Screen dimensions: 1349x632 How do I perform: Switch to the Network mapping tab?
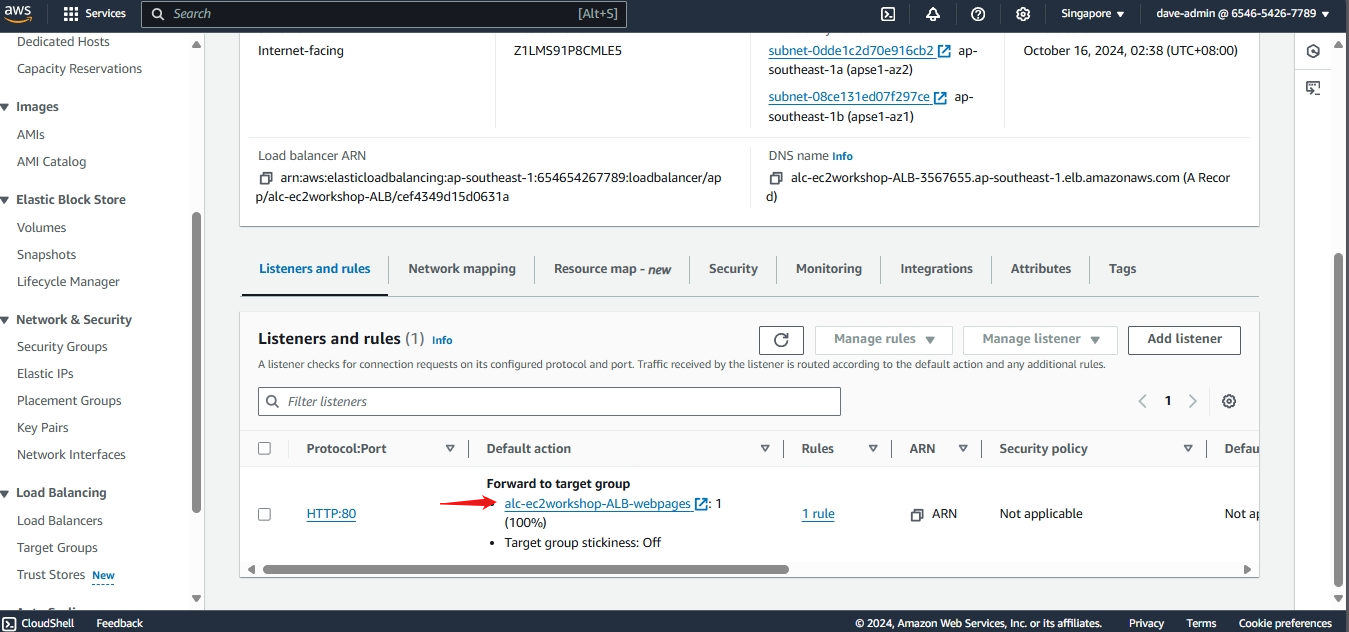pyautogui.click(x=462, y=269)
